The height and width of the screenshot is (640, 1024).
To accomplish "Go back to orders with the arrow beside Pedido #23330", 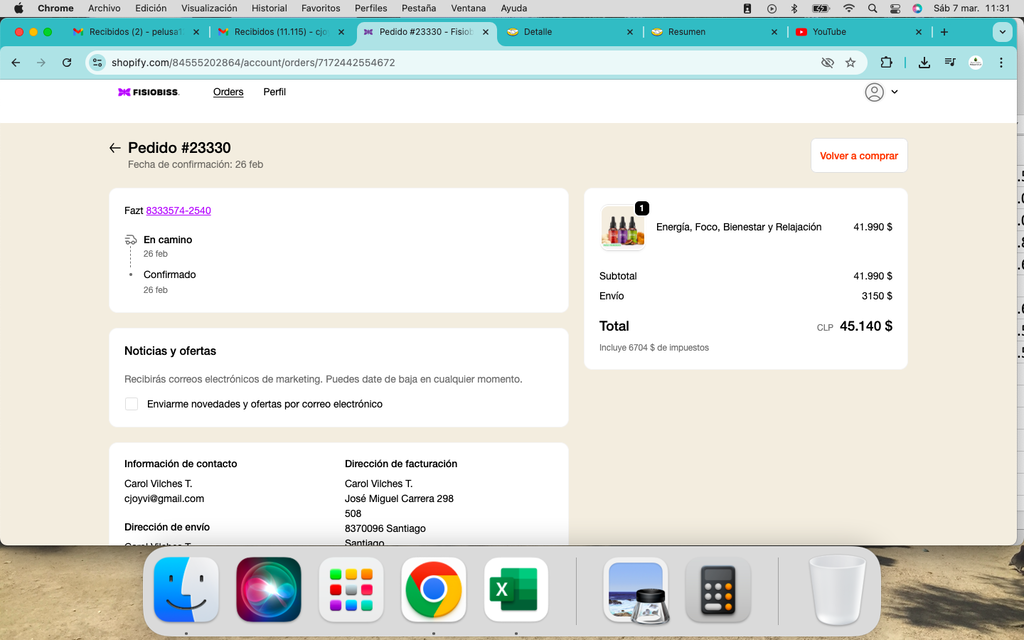I will tap(115, 148).
